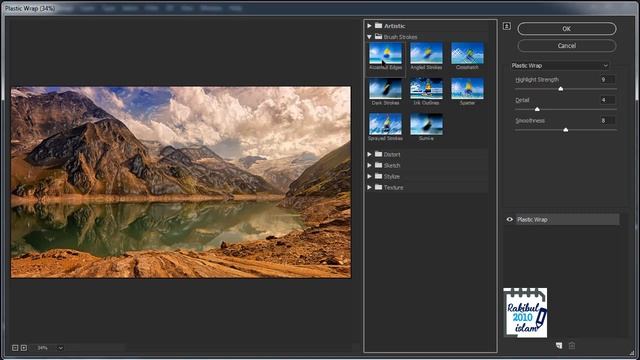Click the Detail label text
This screenshot has width=640, height=360.
pos(522,100)
